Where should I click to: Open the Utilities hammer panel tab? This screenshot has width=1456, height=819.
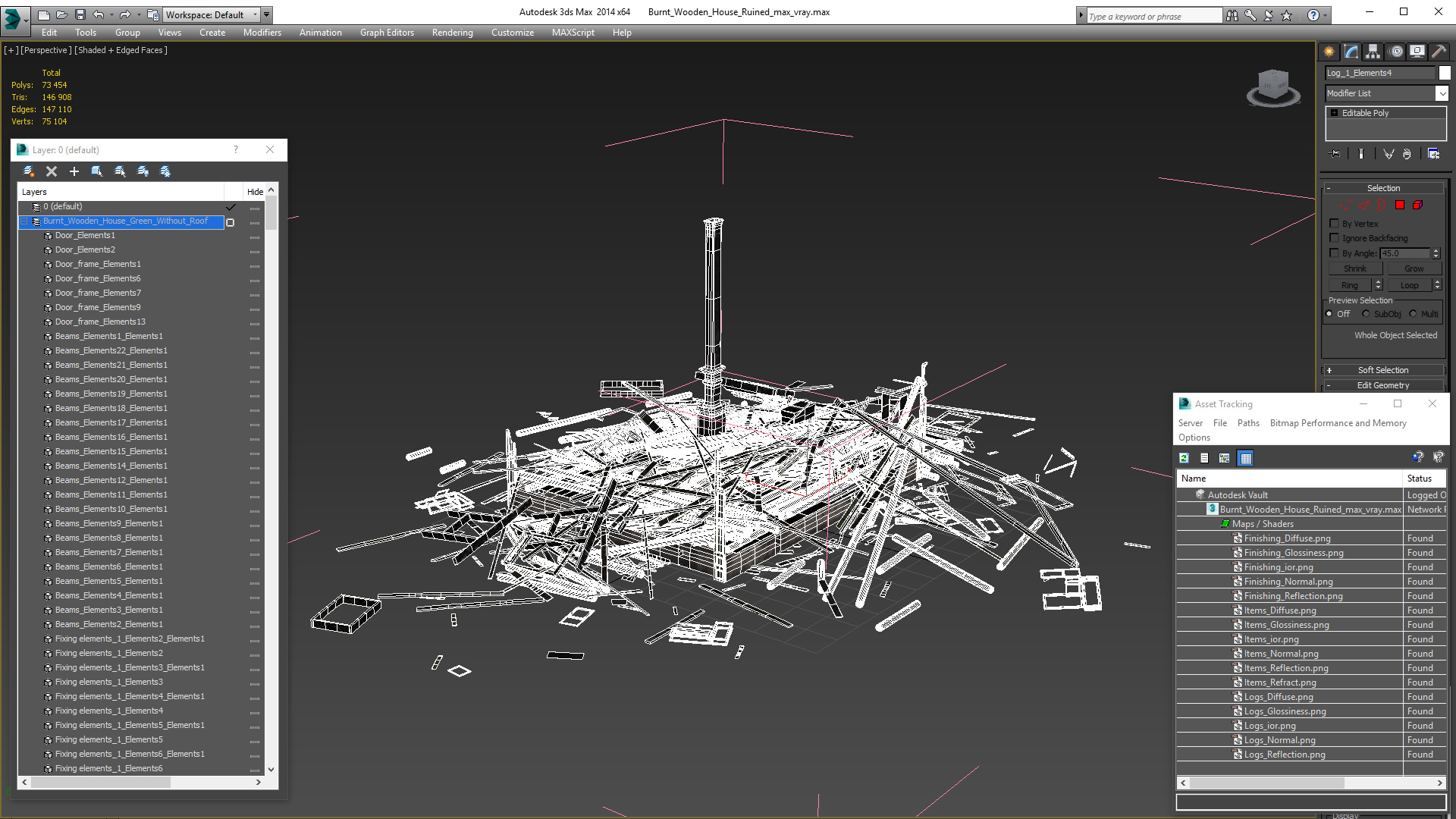(x=1439, y=52)
